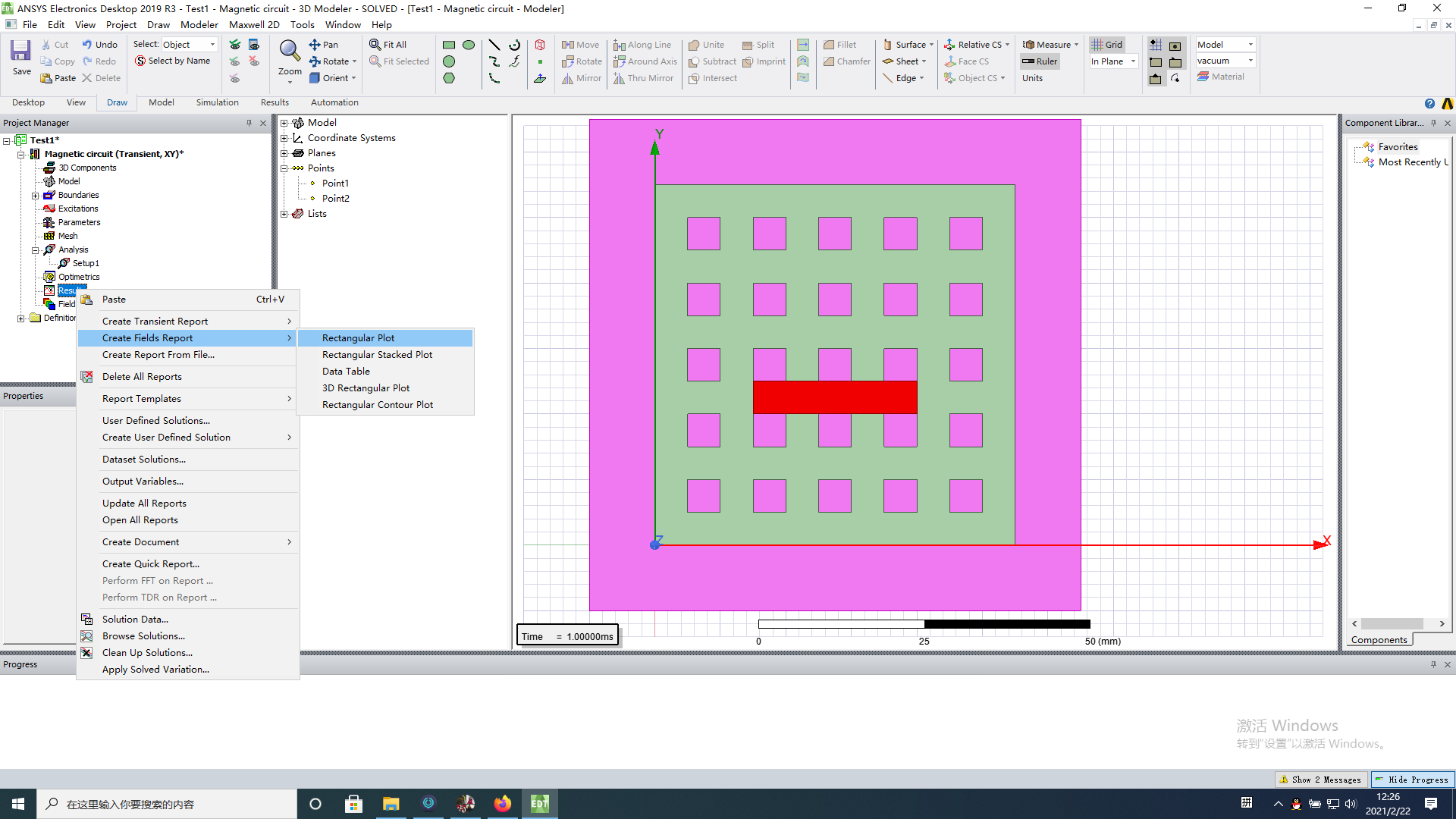Open the Orient view dropdown
This screenshot has width=1456, height=819.
point(352,78)
